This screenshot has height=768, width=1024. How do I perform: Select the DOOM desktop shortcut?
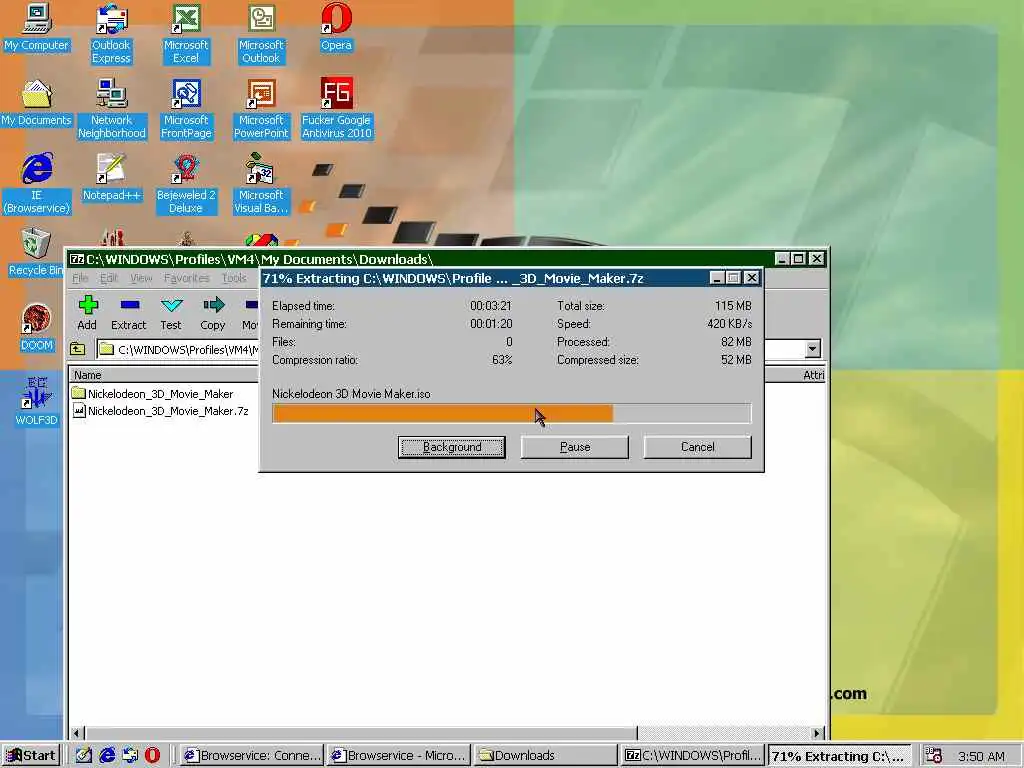[x=37, y=328]
